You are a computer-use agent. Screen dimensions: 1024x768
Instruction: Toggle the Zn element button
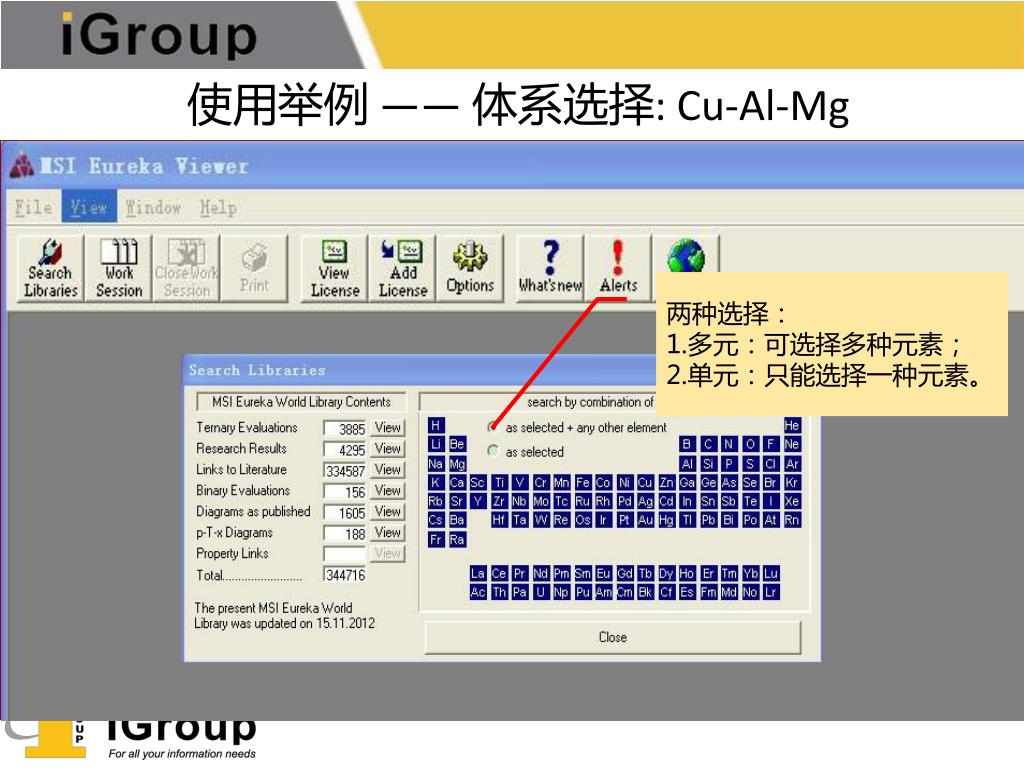666,483
